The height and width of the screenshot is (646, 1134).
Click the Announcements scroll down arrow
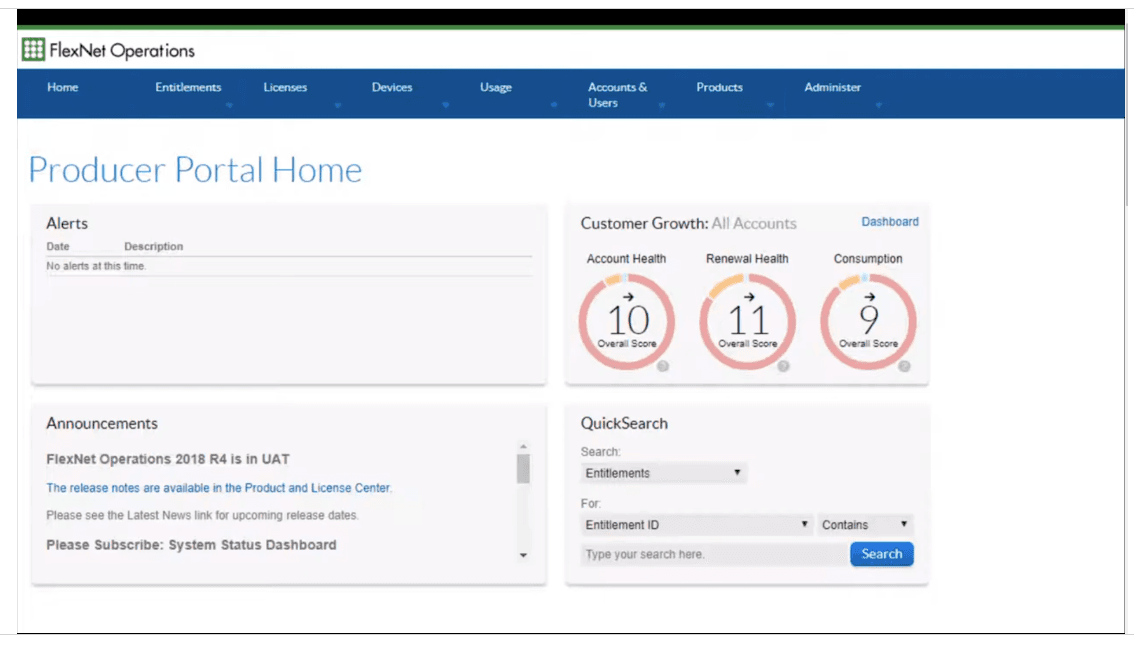[523, 556]
